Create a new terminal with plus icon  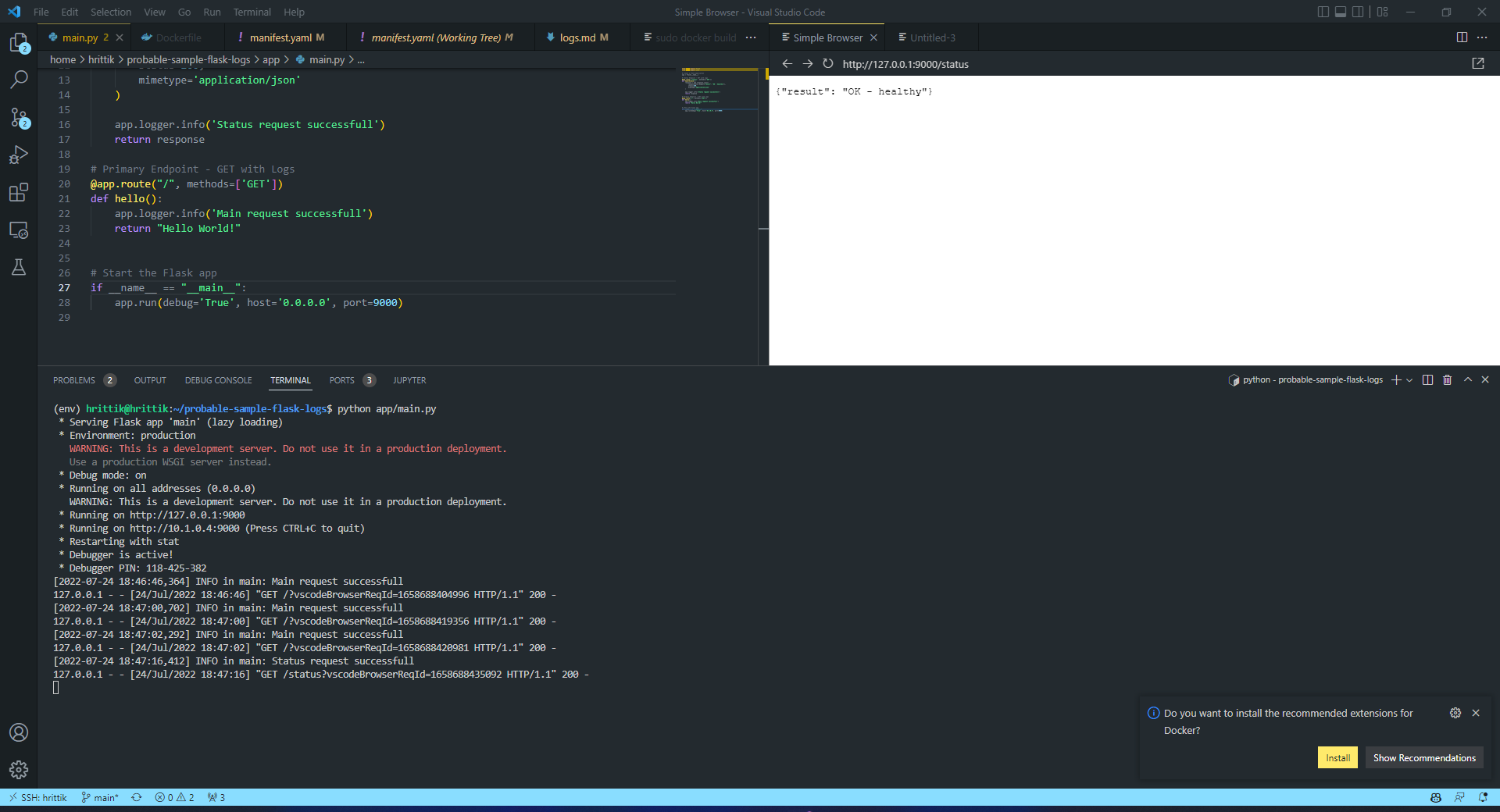[x=1396, y=380]
